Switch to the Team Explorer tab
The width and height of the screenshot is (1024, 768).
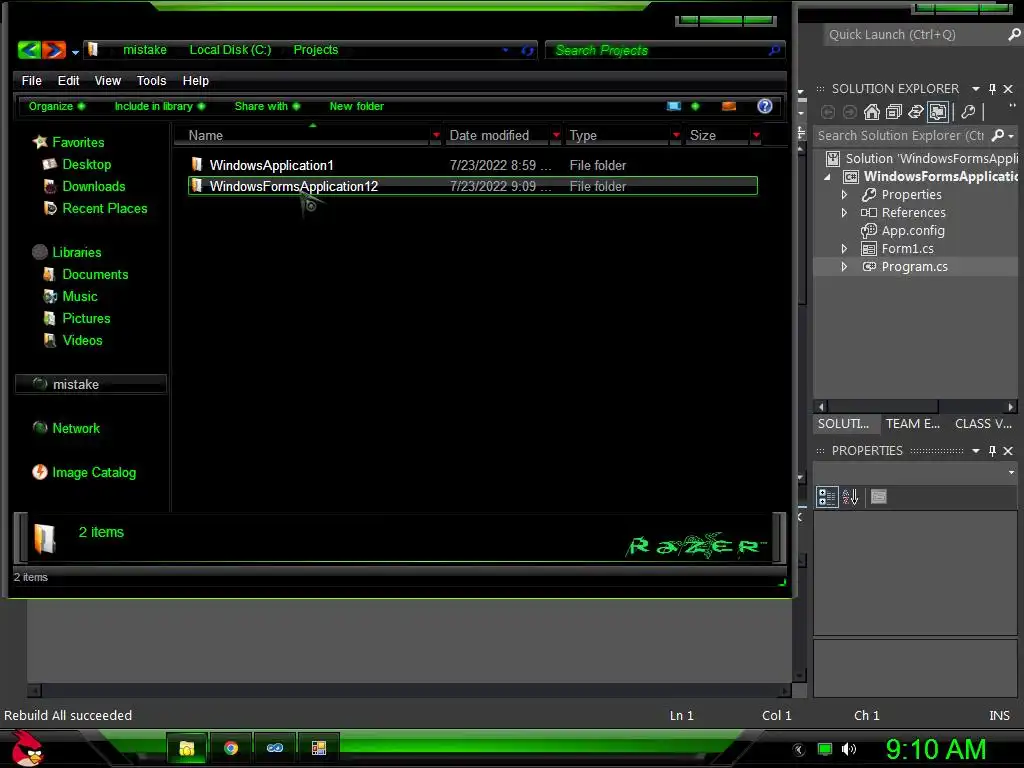(x=912, y=424)
